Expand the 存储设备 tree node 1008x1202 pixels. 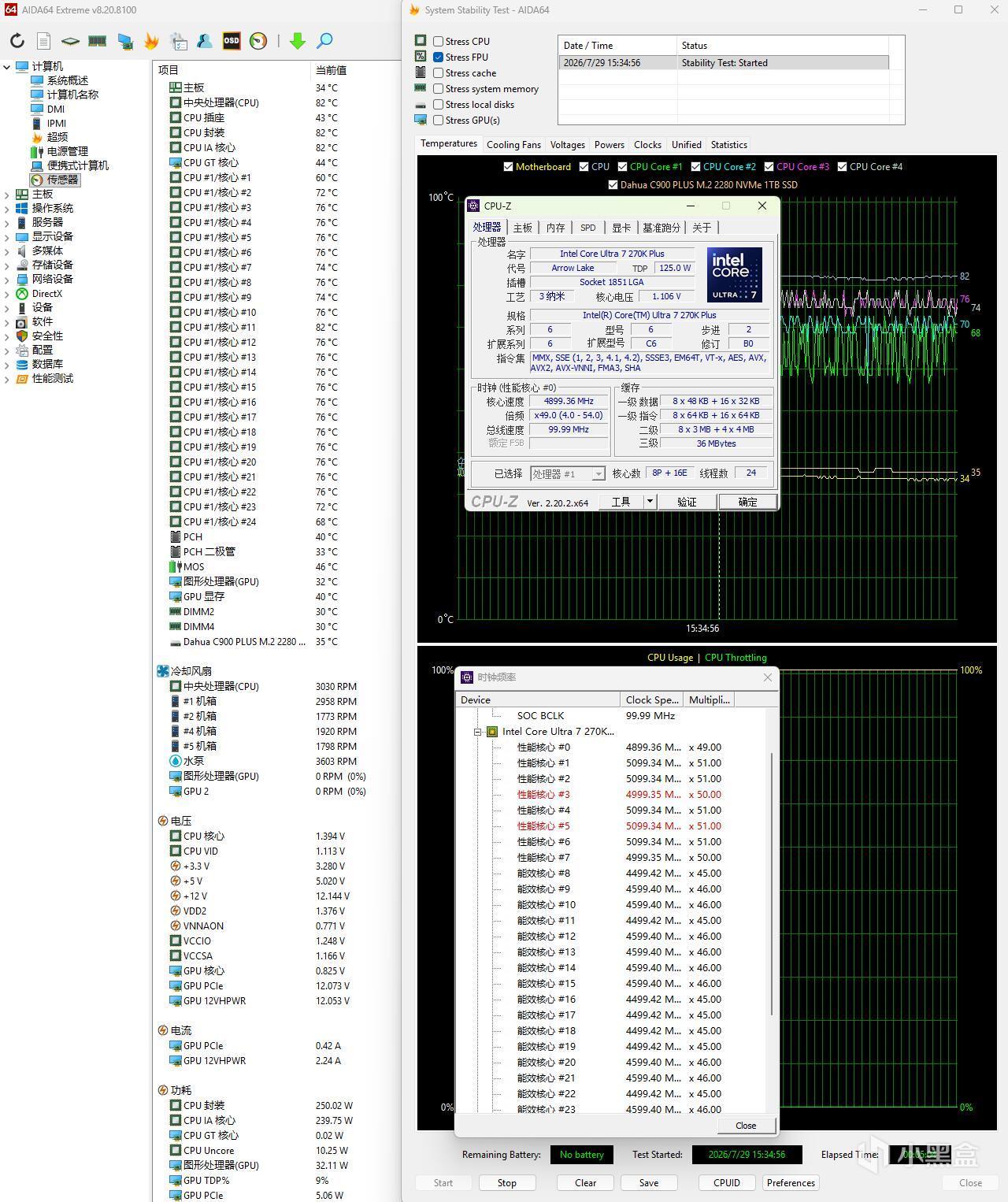point(7,265)
